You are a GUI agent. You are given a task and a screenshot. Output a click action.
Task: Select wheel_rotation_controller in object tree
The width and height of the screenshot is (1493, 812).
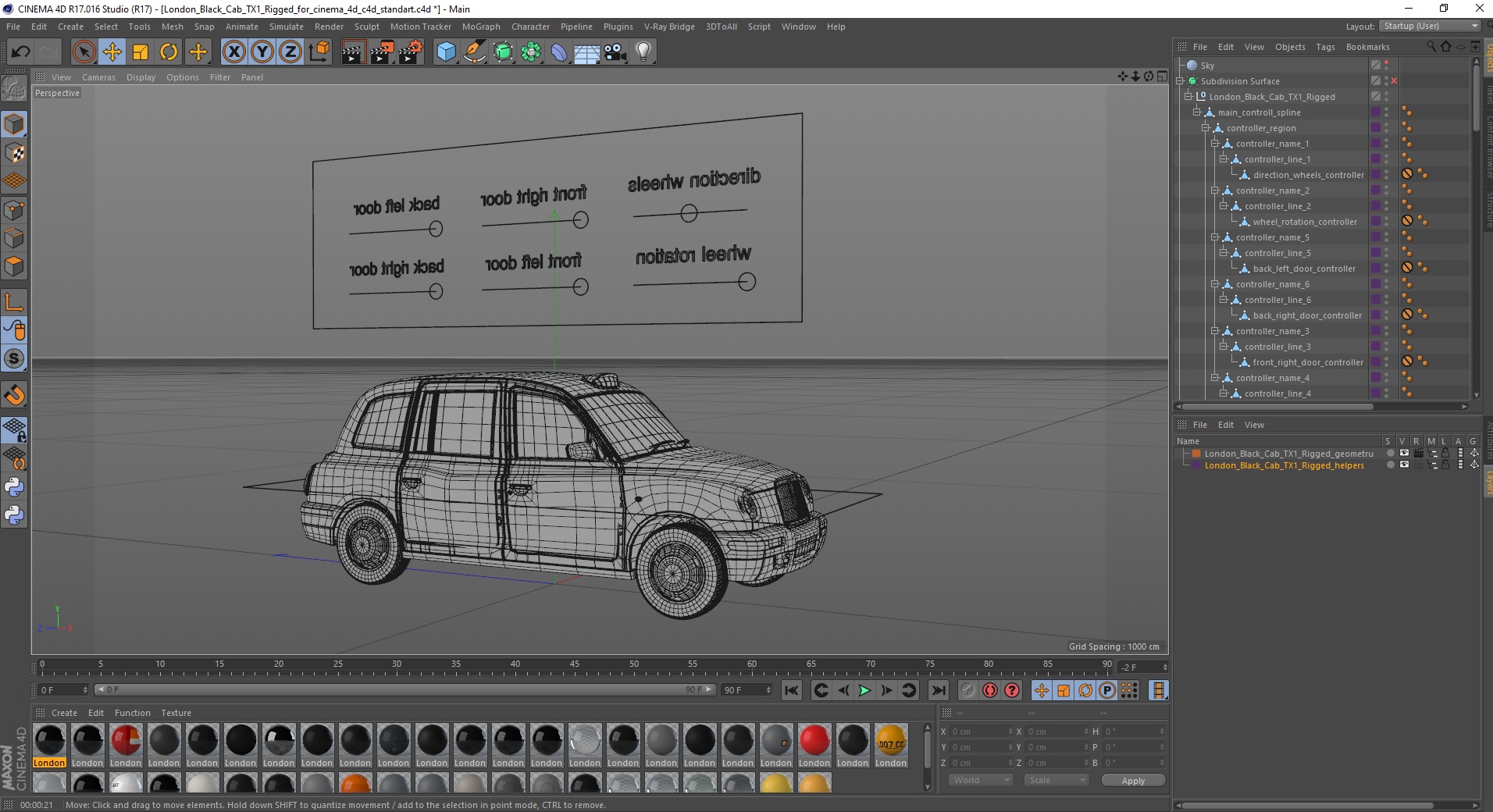tap(1305, 222)
